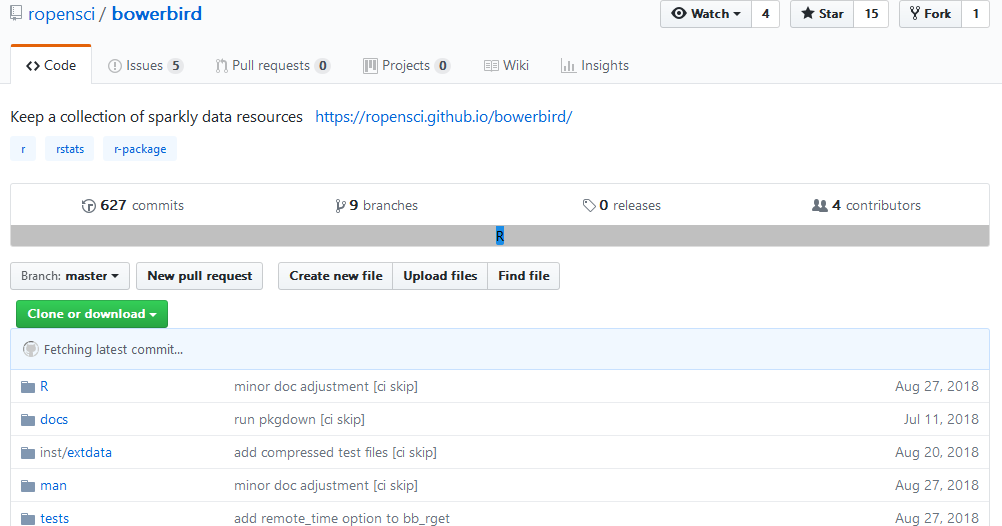1002x526 pixels.
Task: Click the folder icon next to inst/extdata
Action: [x=27, y=453]
